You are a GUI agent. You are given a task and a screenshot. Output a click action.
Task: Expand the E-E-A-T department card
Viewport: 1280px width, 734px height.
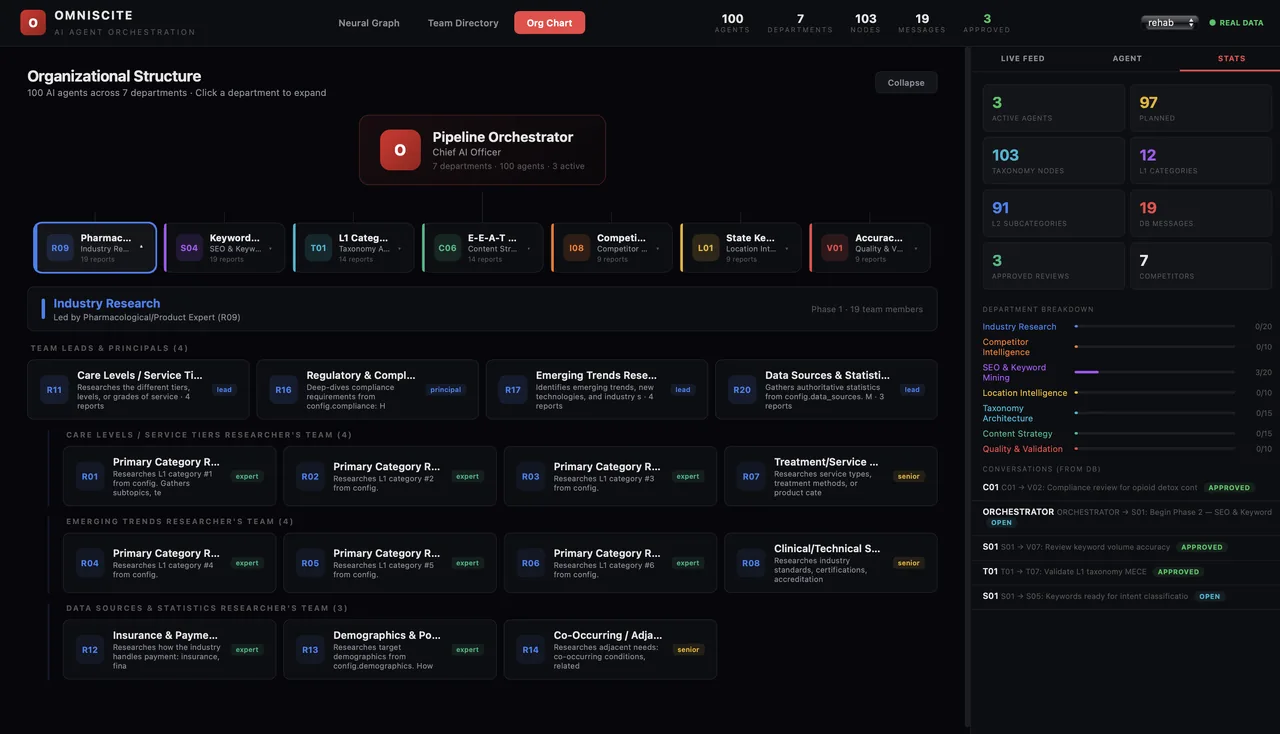tap(483, 248)
